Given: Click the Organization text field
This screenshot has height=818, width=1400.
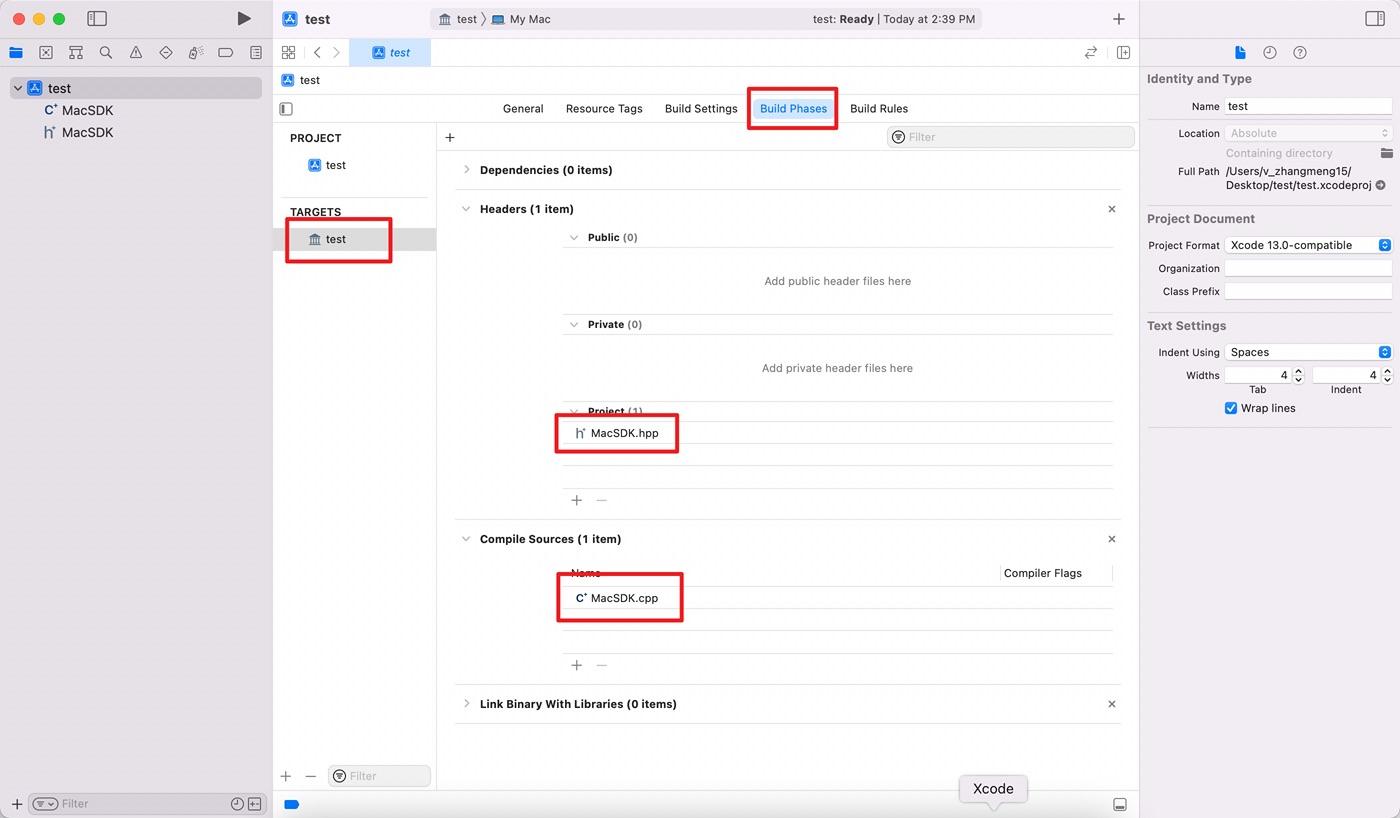Looking at the screenshot, I should (1308, 268).
